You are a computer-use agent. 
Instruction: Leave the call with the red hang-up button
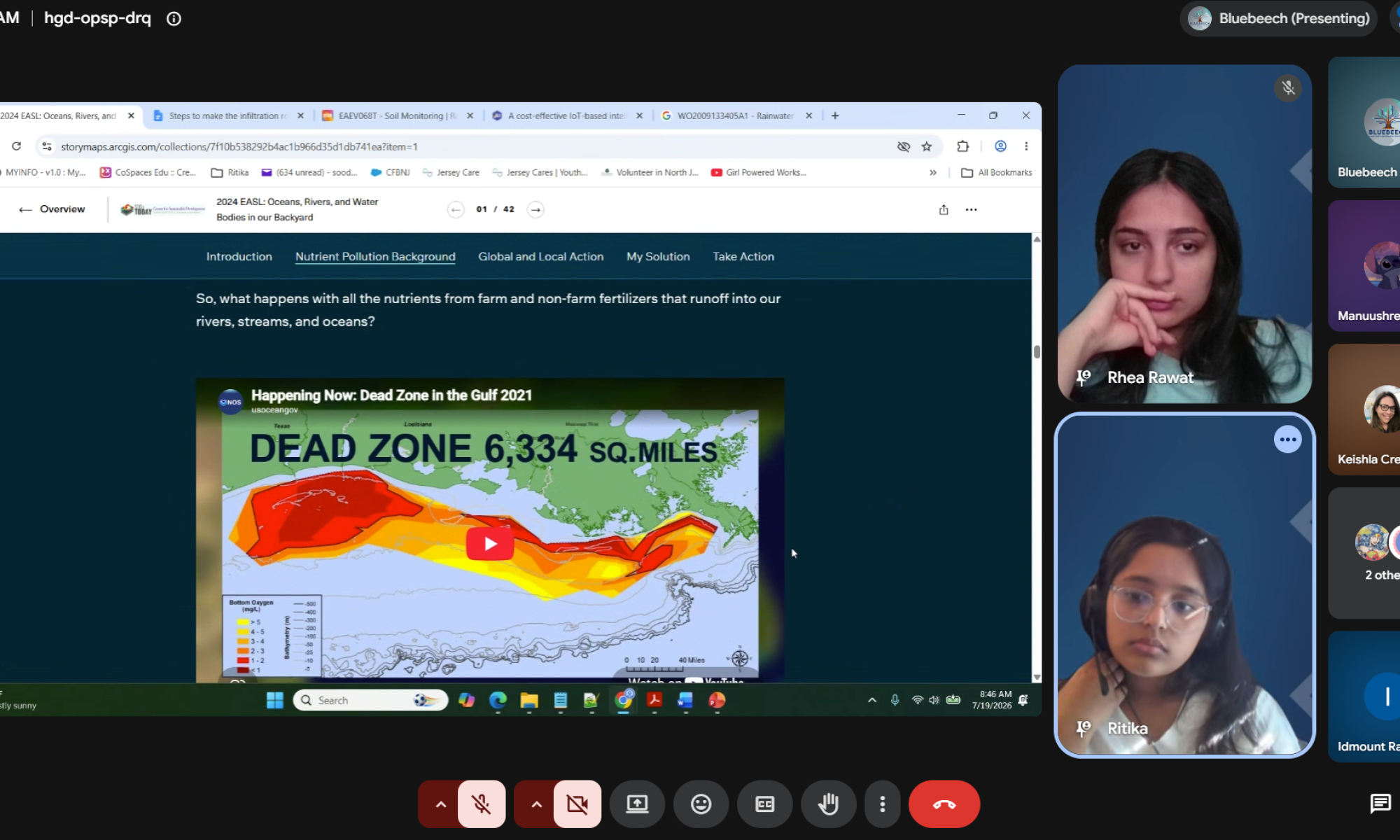944,804
